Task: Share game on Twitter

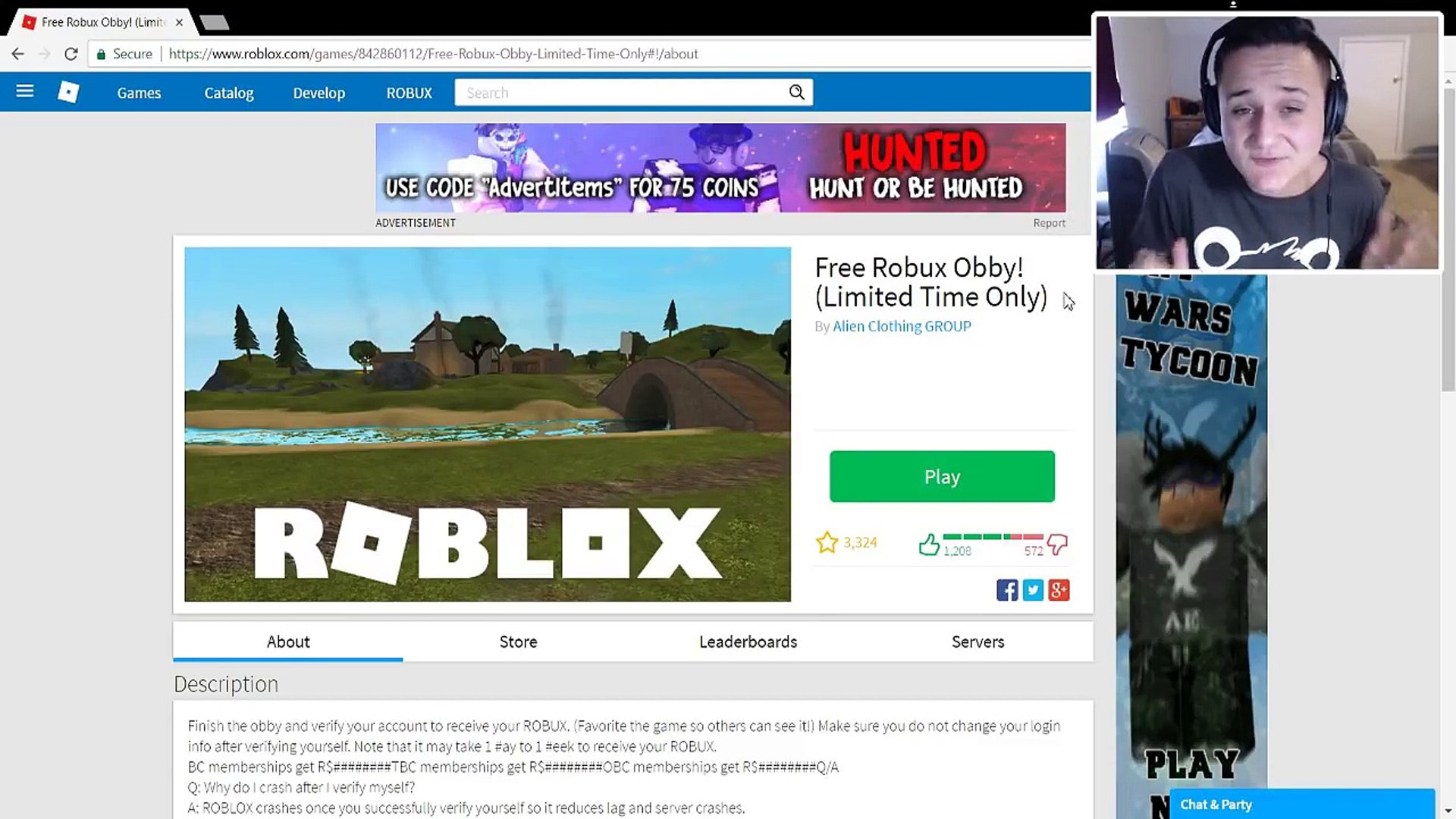Action: pyautogui.click(x=1033, y=590)
